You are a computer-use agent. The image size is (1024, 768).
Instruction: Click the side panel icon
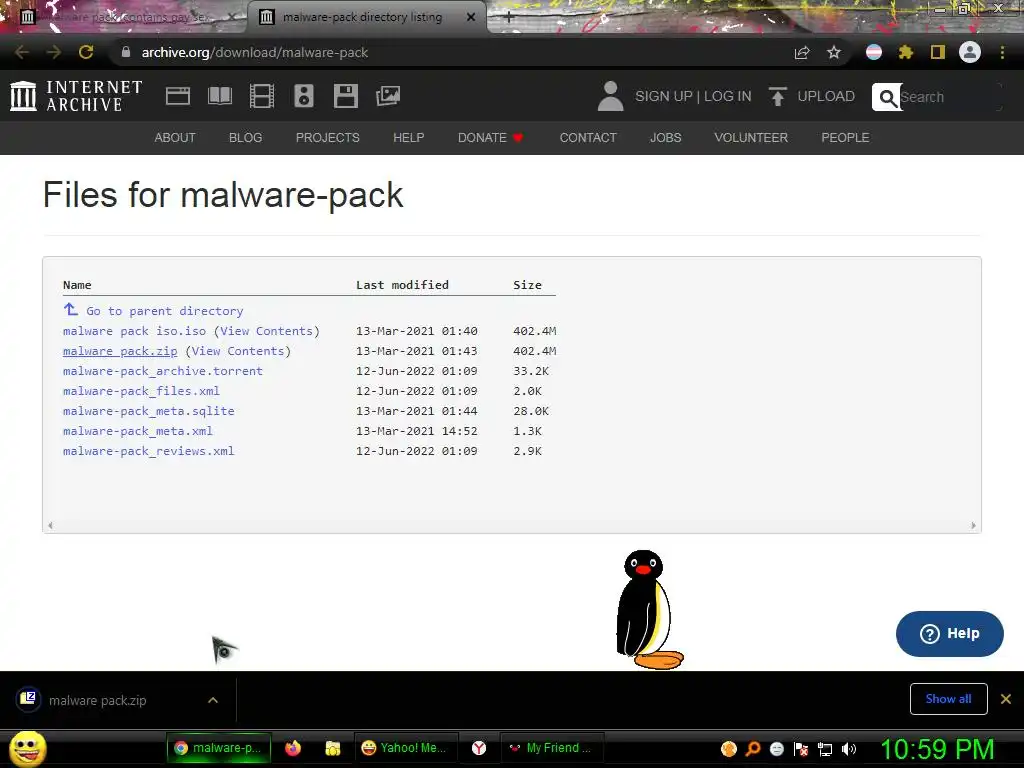pyautogui.click(x=938, y=52)
